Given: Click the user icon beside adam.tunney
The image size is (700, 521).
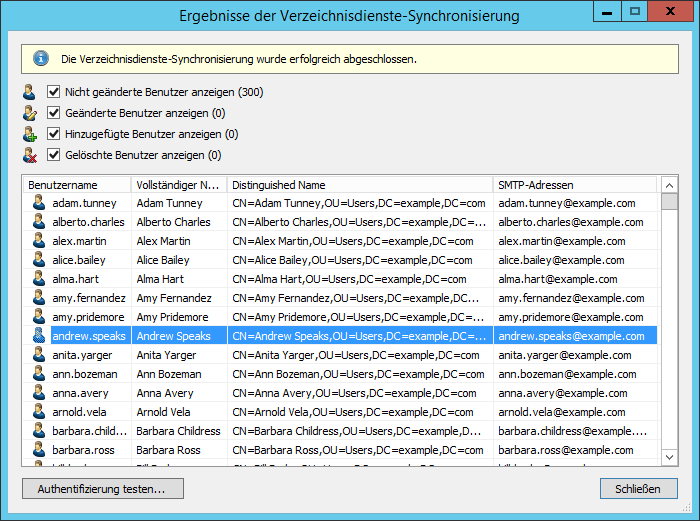Looking at the screenshot, I should coord(38,203).
